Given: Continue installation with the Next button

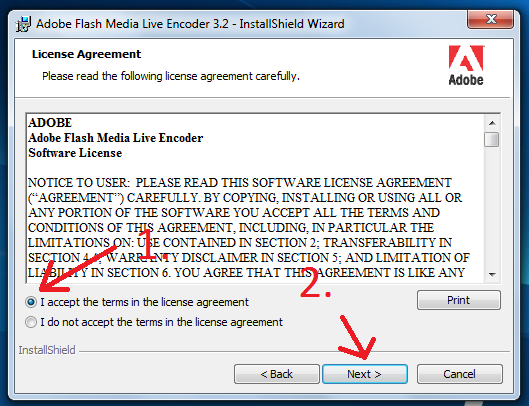Looking at the screenshot, I should [365, 374].
